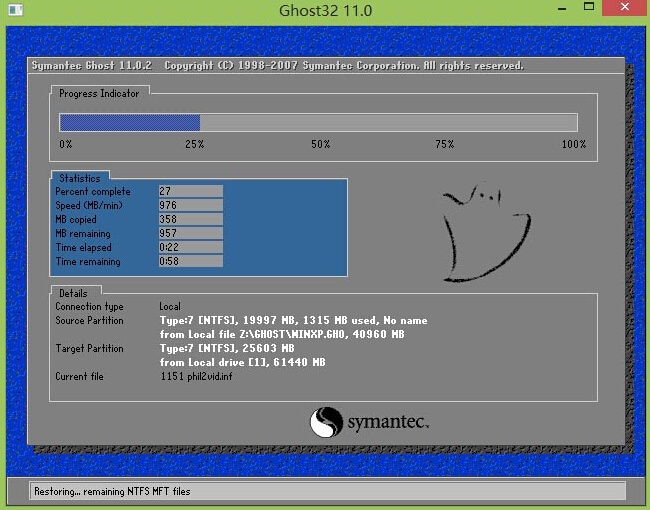Click the symantec wordmark text
This screenshot has height=510, width=650.
(x=388, y=422)
